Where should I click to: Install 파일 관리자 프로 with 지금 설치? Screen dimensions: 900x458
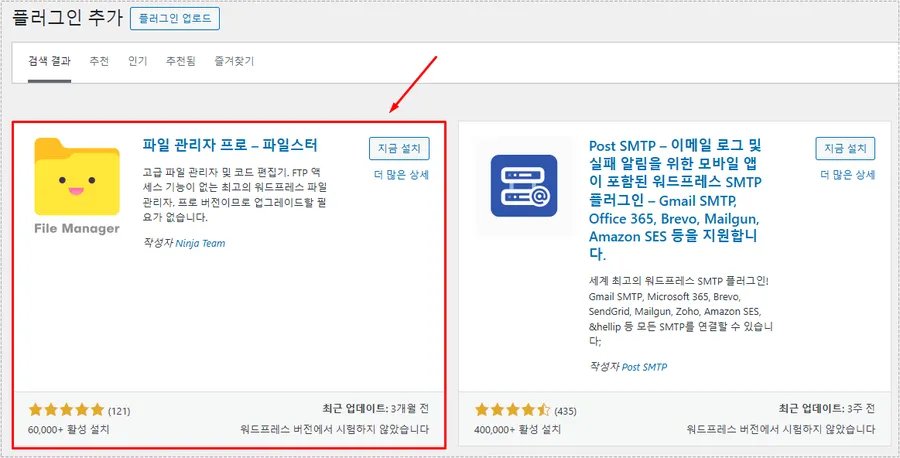point(399,149)
